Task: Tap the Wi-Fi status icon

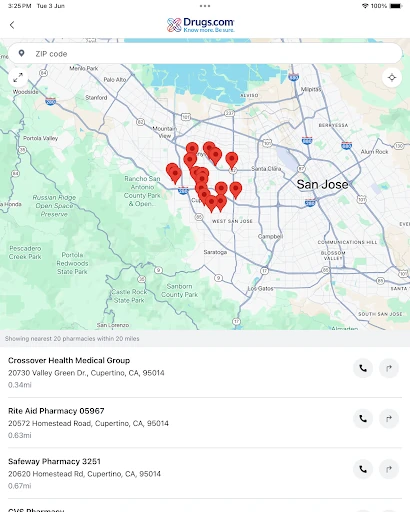Action: [x=365, y=6]
